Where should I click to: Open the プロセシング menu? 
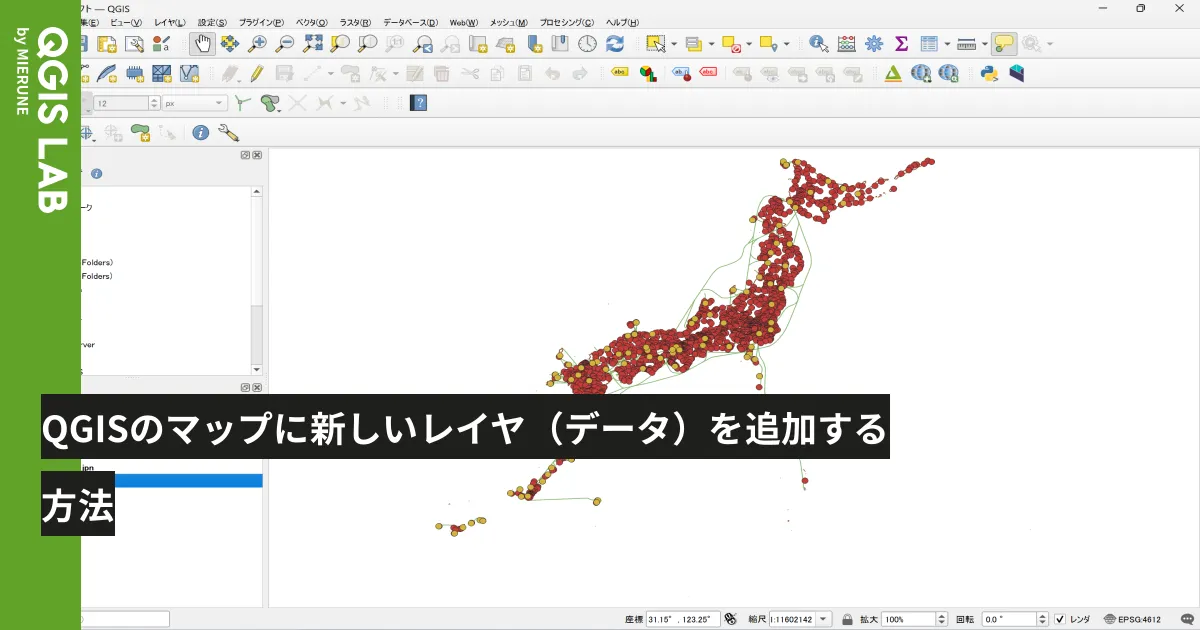click(568, 22)
